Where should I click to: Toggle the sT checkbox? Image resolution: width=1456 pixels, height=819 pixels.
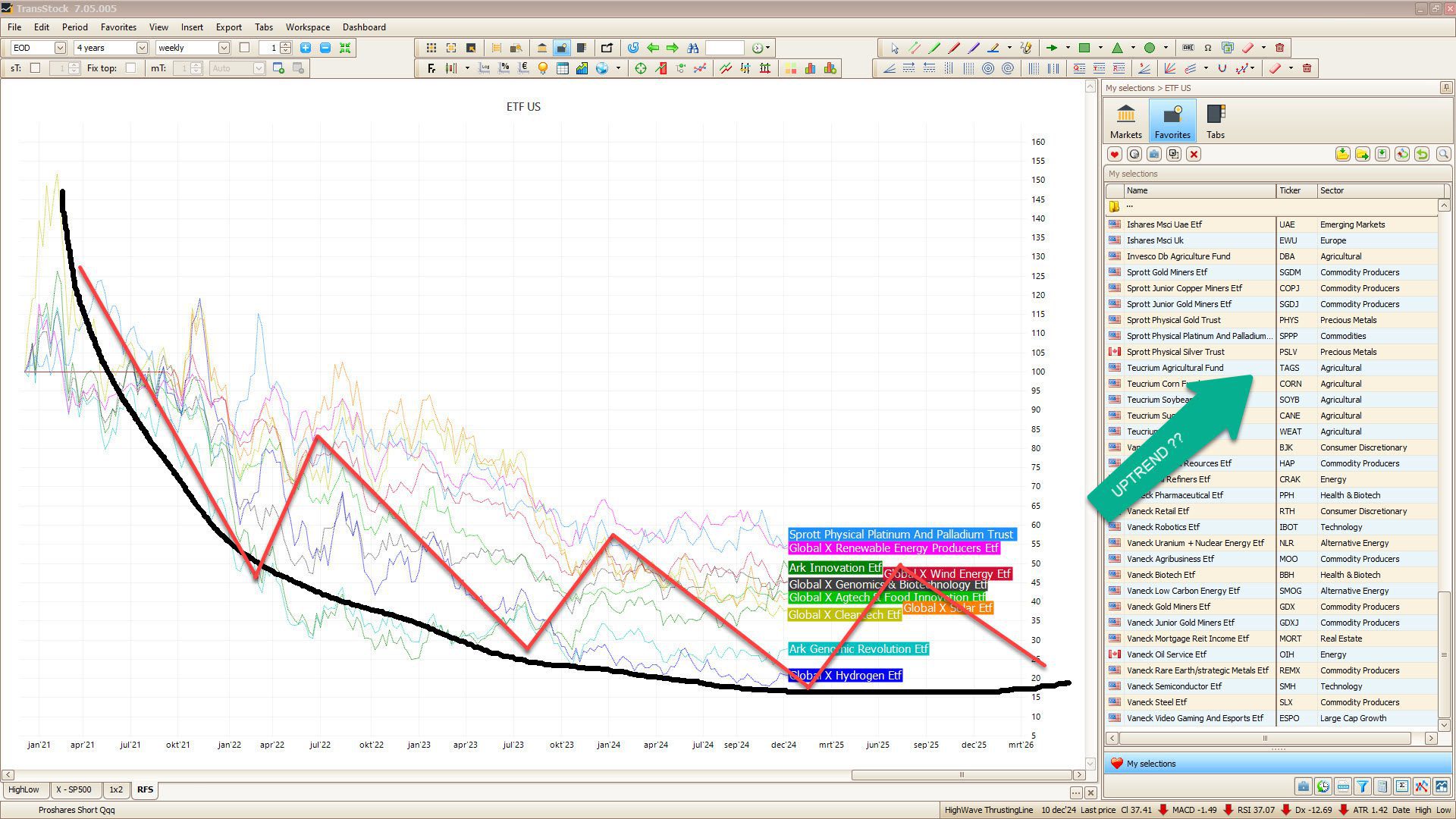click(35, 68)
